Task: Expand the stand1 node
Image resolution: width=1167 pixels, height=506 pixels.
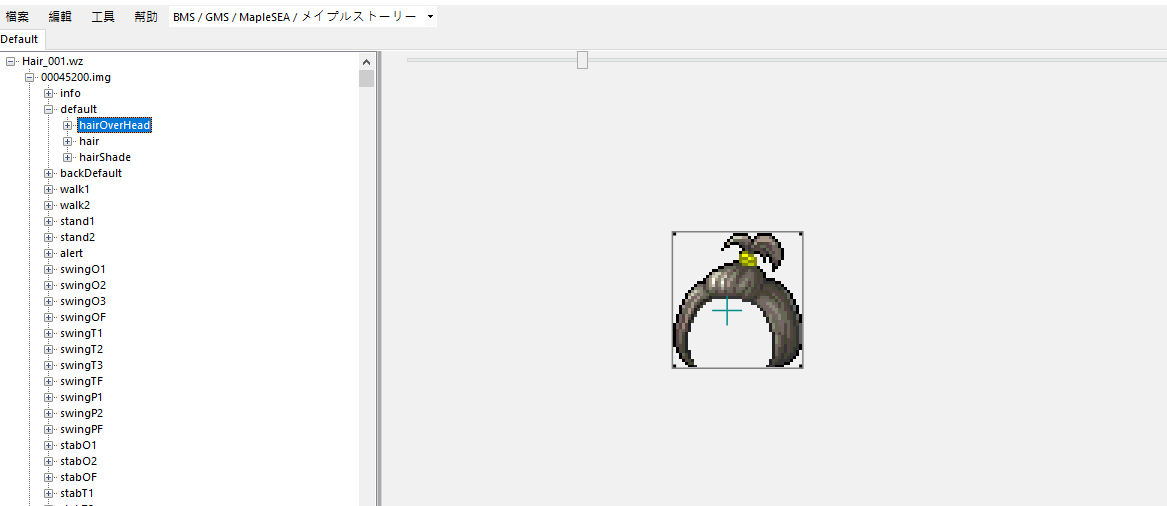Action: 48,222
